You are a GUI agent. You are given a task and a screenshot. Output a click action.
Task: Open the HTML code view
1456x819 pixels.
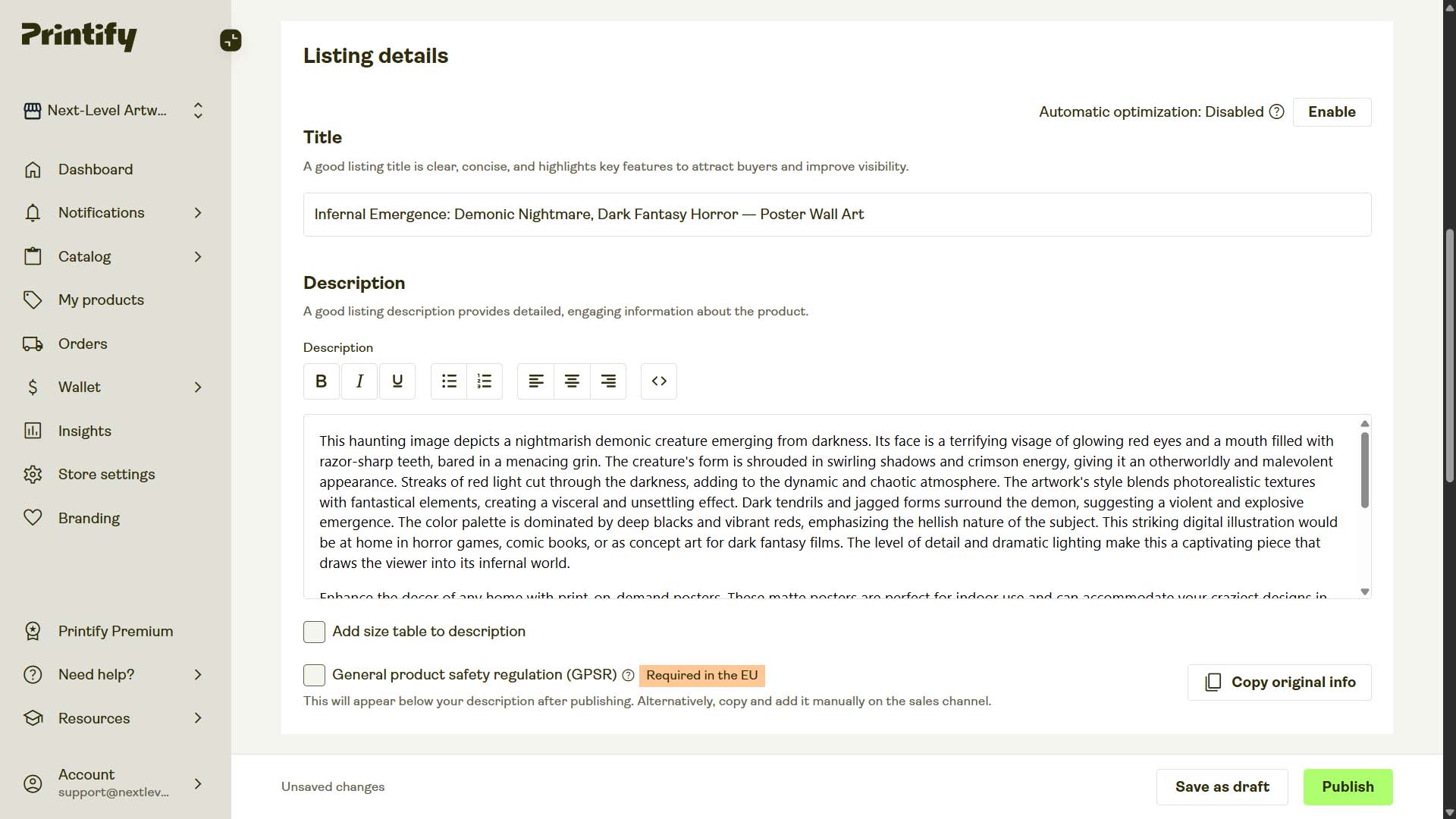point(658,381)
